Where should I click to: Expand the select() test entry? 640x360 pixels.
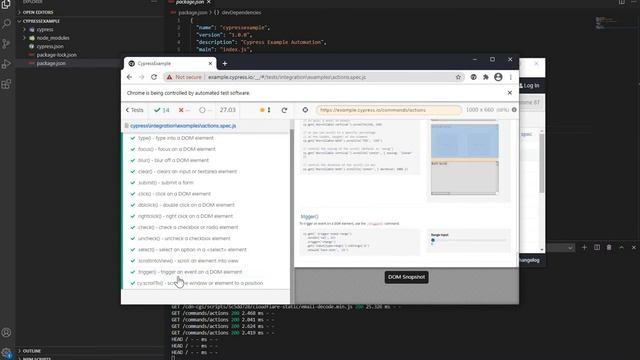pyautogui.click(x=192, y=249)
